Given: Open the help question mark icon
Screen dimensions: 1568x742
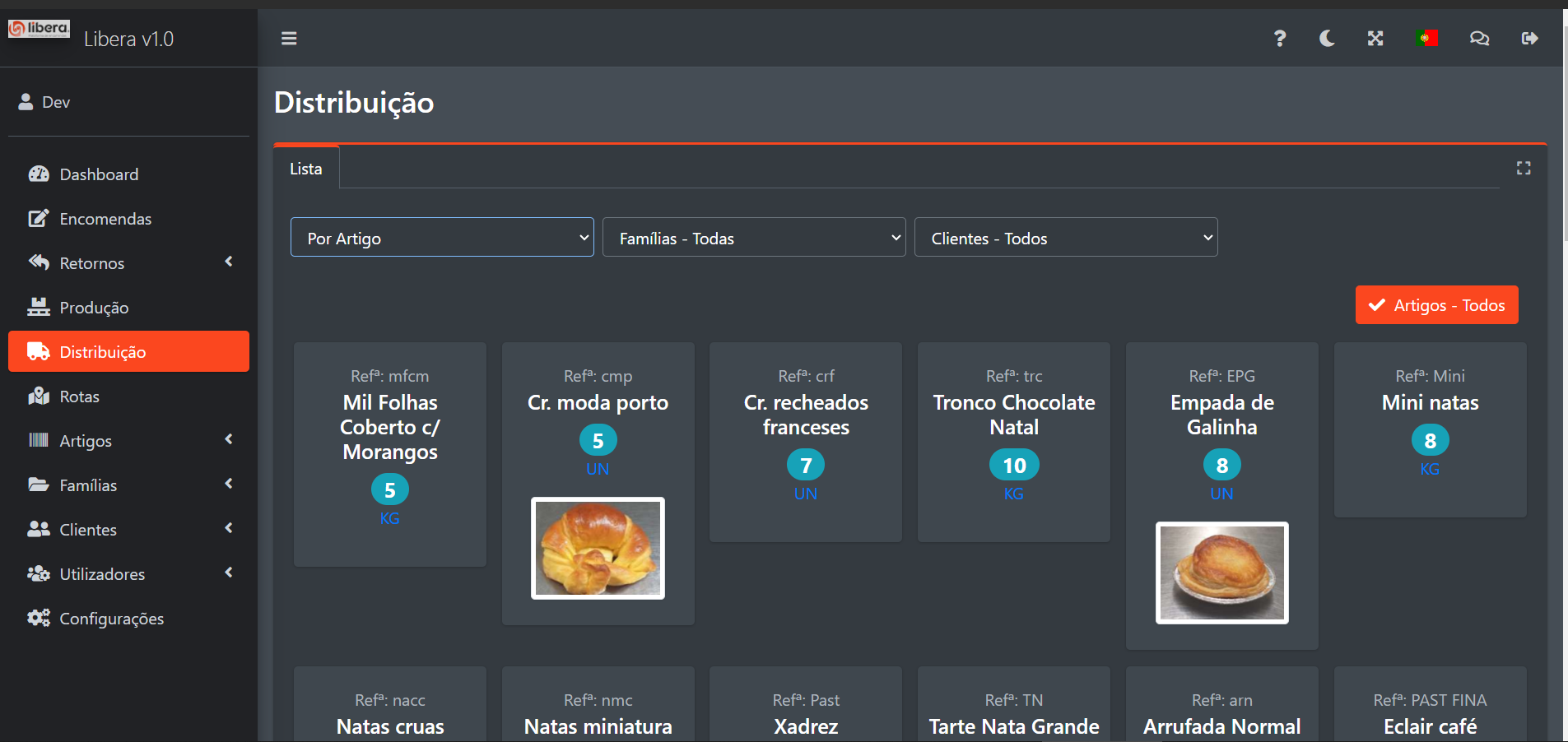Looking at the screenshot, I should pyautogui.click(x=1279, y=39).
